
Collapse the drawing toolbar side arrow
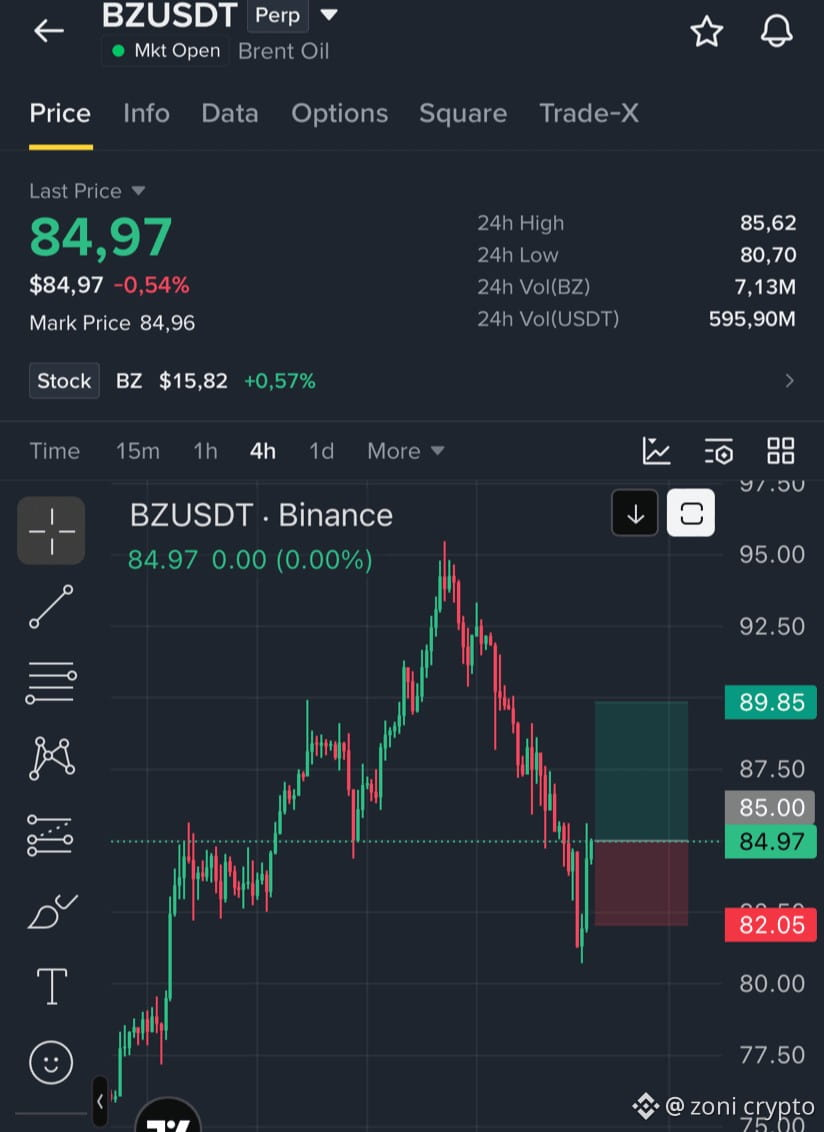click(x=100, y=1102)
